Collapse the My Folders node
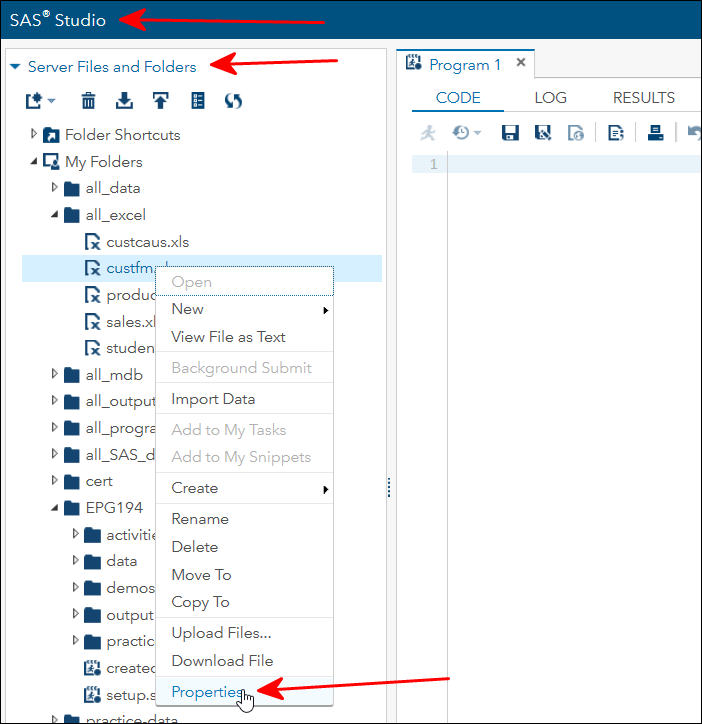Viewport: 702px width, 724px height. [x=34, y=162]
